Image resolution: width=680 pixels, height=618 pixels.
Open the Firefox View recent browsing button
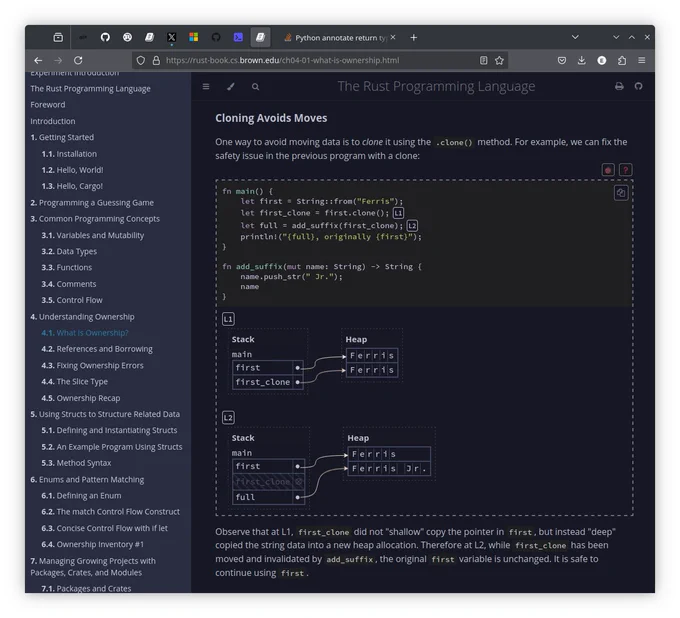pyautogui.click(x=58, y=37)
